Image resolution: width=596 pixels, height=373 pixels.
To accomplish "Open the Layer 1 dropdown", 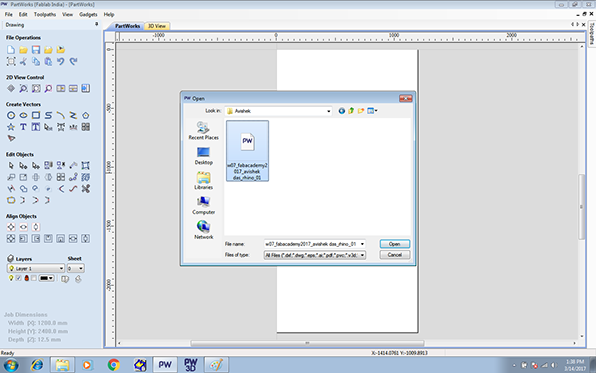I will point(35,268).
